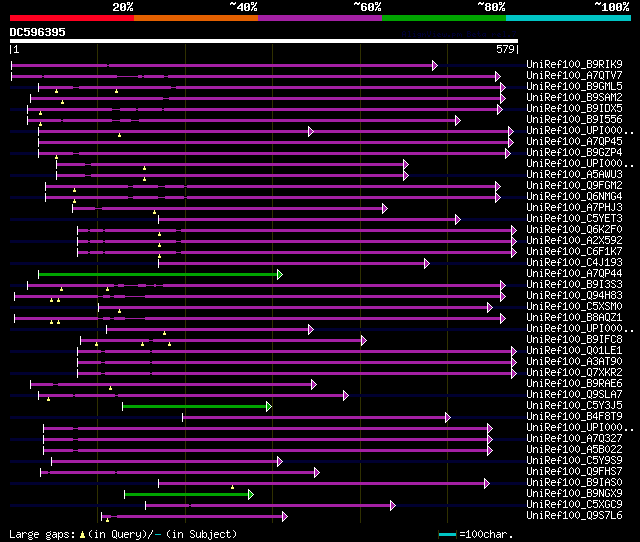640x542 pixels.
Task: Select hit label UniRef100_C6F1K7
Action: (574, 252)
